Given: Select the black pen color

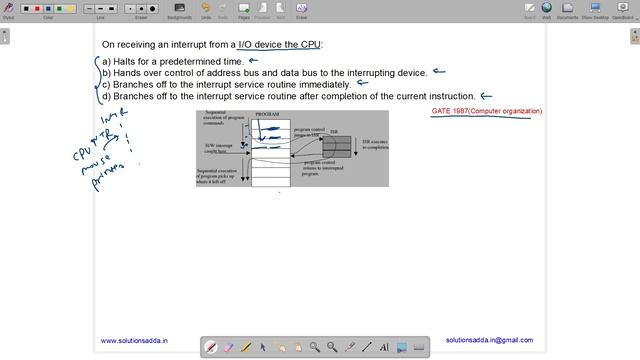Looking at the screenshot, I should point(26,9).
